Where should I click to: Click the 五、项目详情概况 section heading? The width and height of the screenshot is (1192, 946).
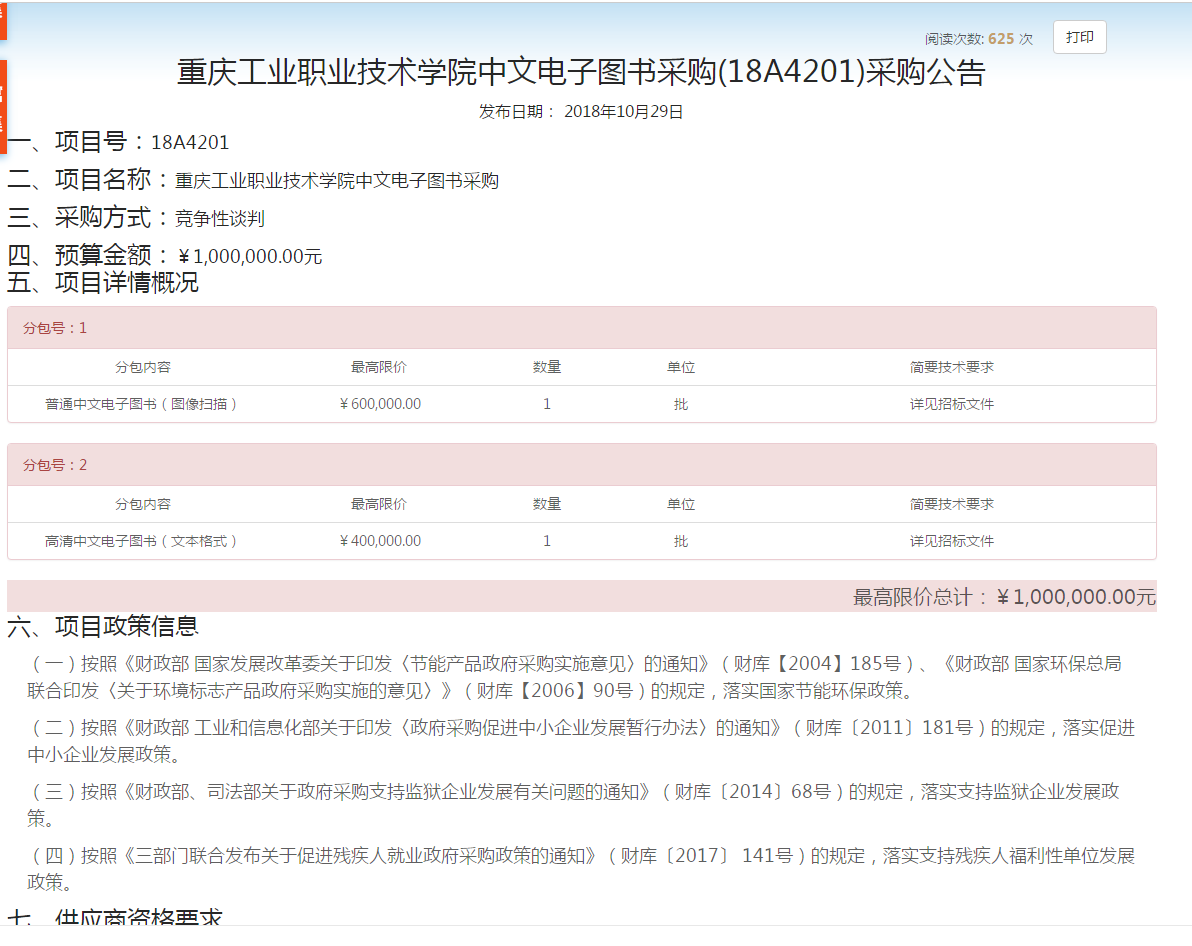(103, 283)
